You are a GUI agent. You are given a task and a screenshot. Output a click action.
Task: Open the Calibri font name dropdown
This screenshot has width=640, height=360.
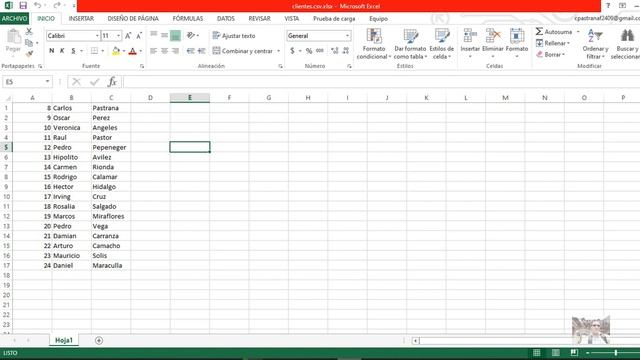(x=97, y=36)
